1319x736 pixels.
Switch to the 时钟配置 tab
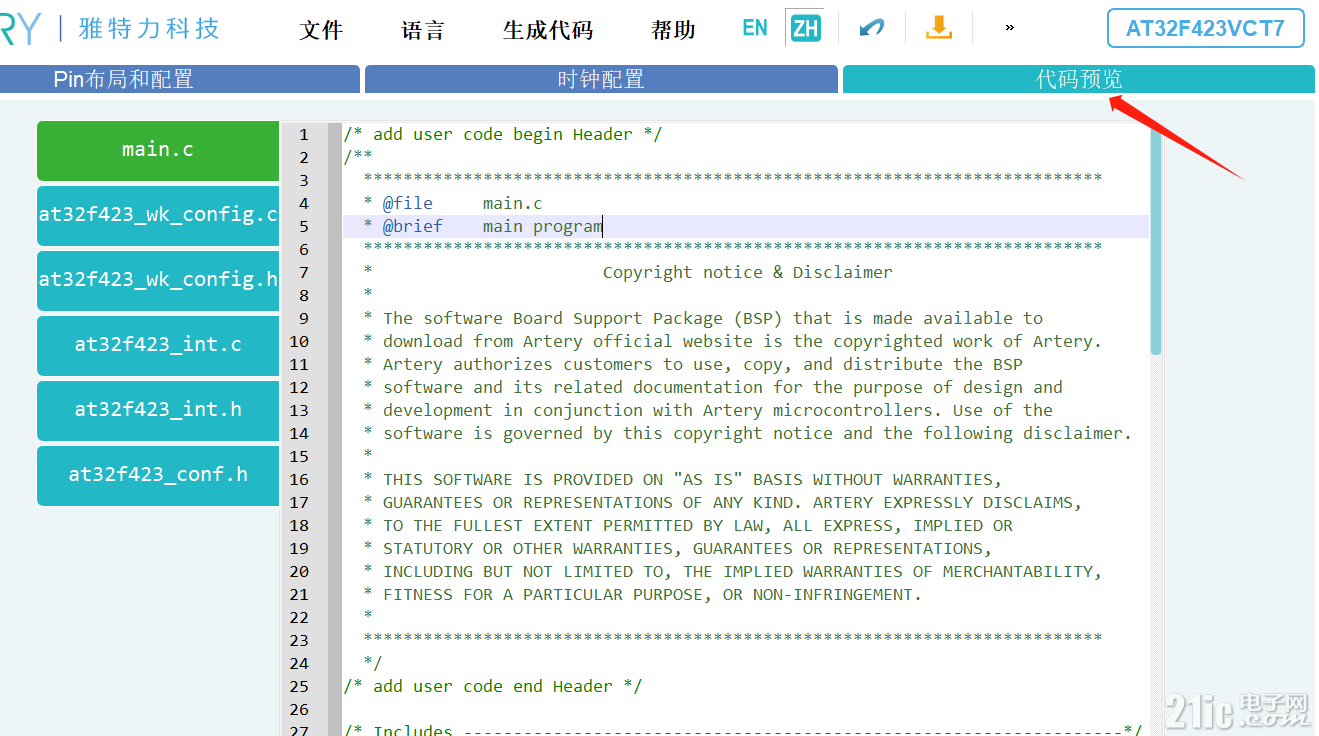[x=600, y=78]
